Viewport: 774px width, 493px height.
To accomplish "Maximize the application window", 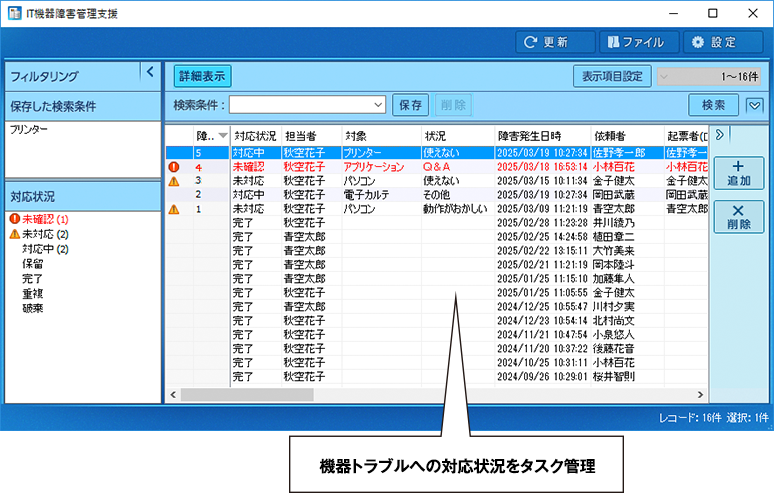I will click(x=713, y=13).
